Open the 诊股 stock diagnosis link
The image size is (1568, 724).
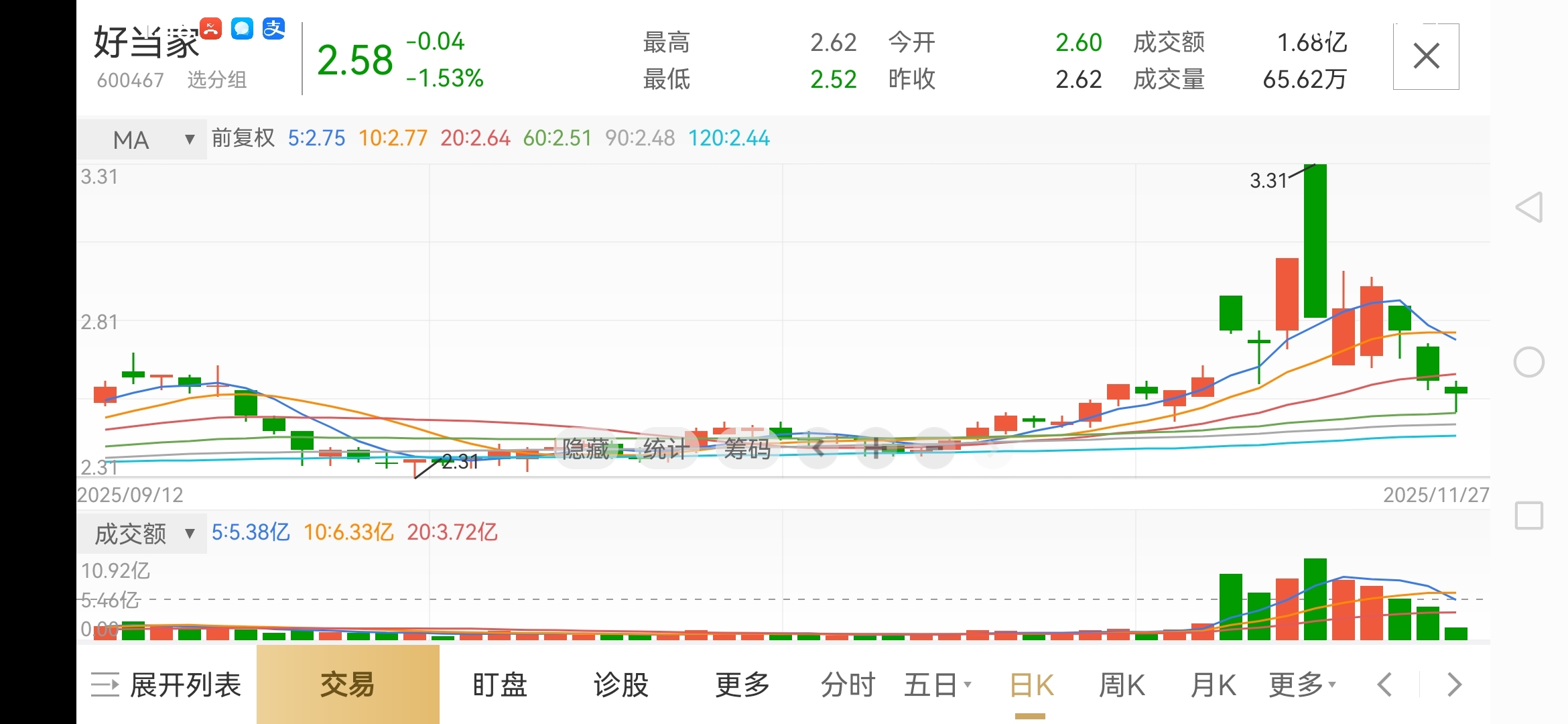coord(620,685)
